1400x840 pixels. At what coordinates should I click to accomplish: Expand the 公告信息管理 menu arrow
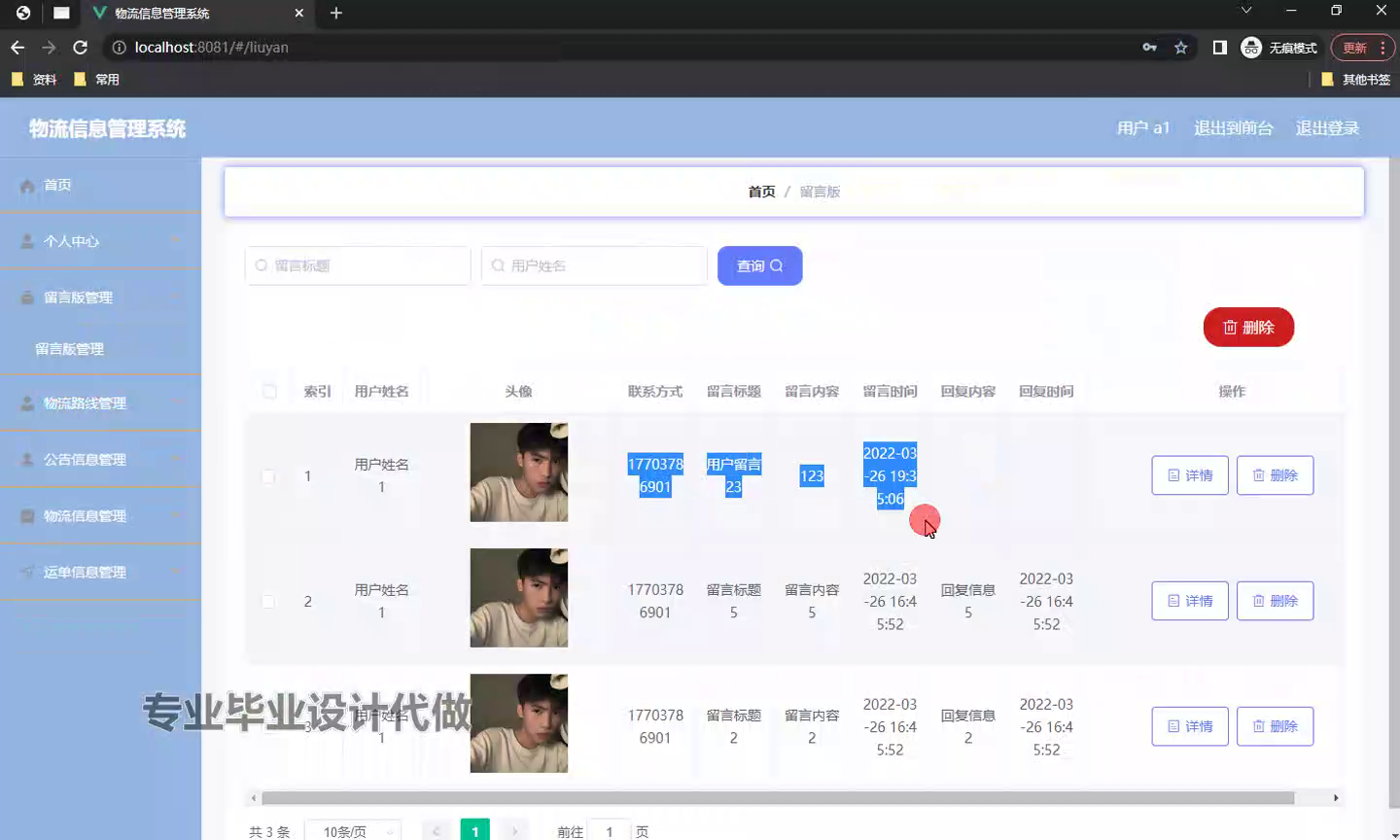(x=175, y=459)
